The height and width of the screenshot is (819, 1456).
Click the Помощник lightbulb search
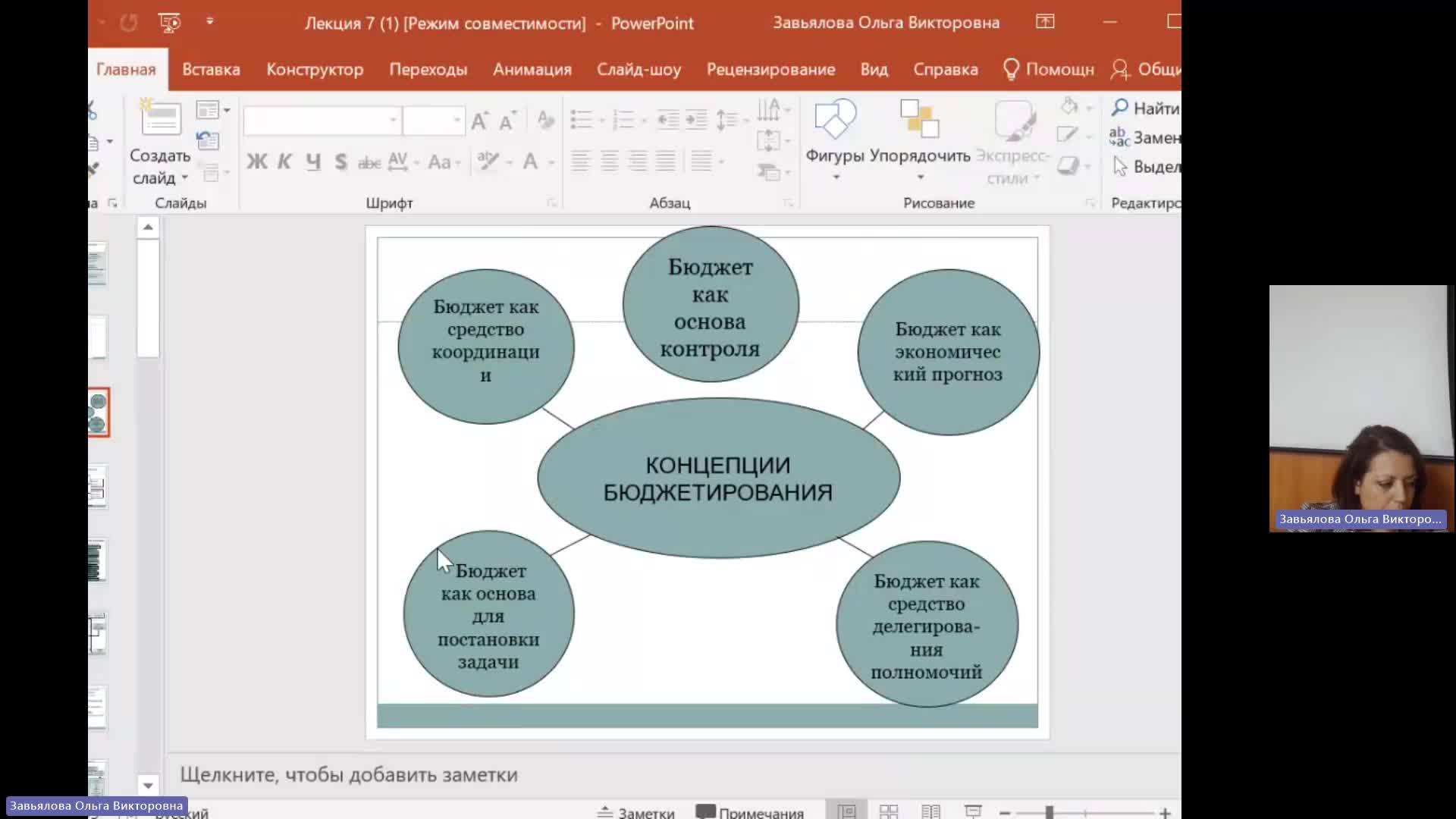[1049, 69]
